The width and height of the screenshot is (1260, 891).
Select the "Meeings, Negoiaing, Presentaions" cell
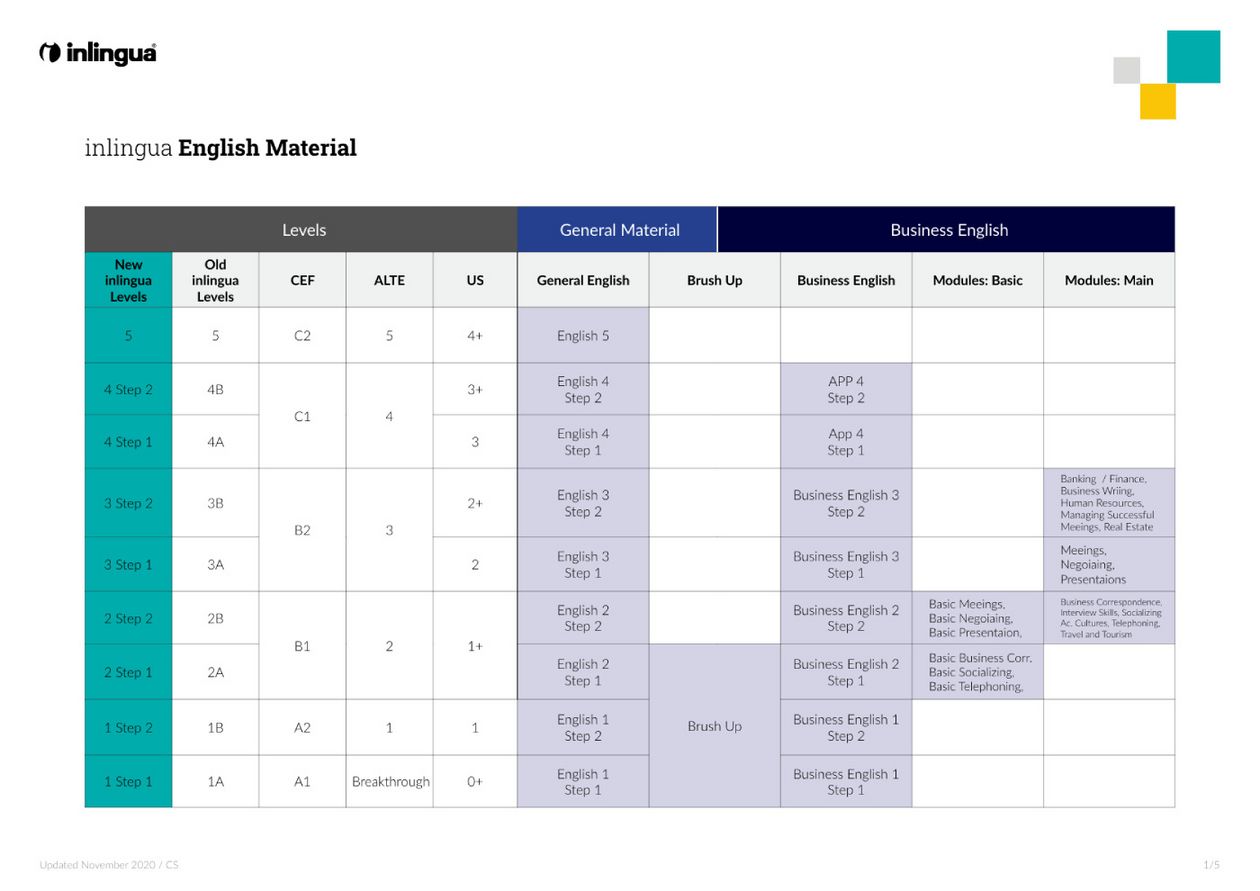coord(1109,565)
